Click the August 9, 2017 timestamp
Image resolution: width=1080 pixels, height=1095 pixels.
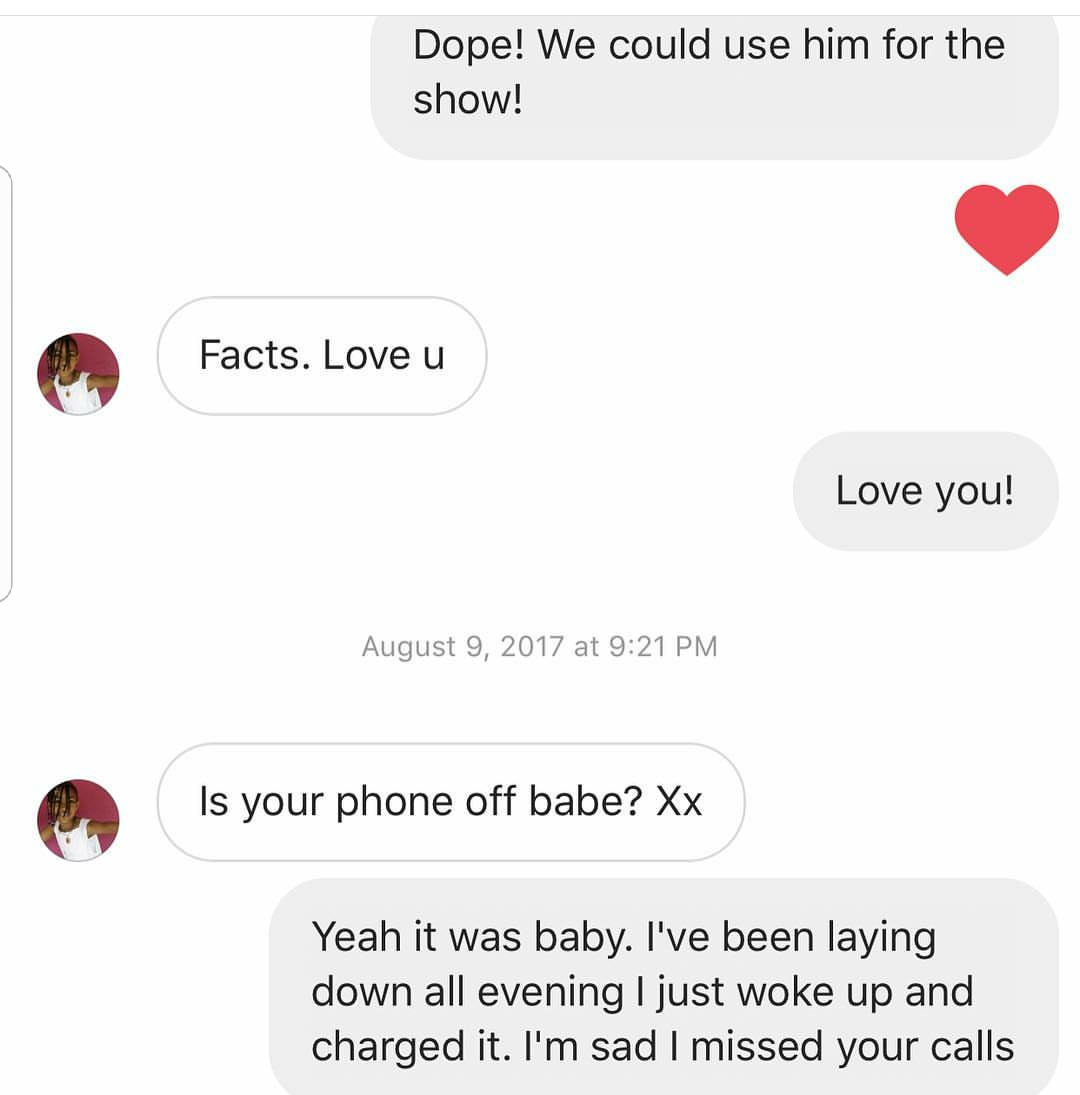tap(539, 647)
